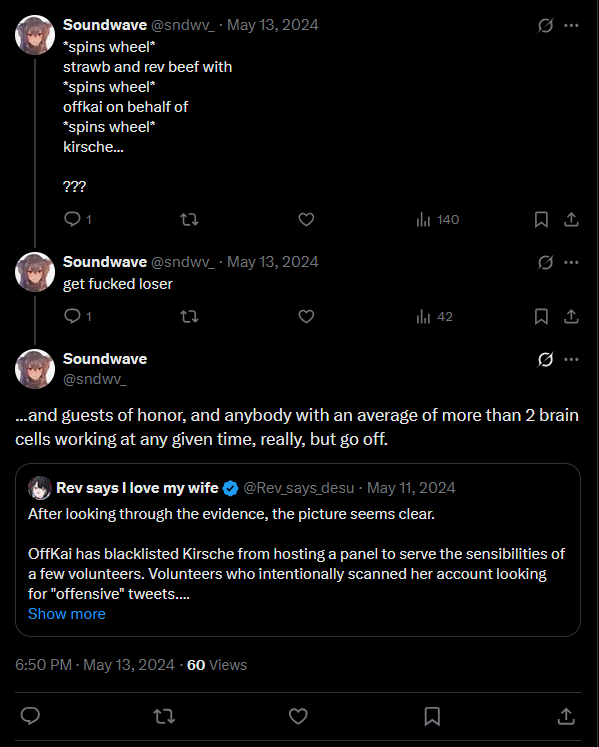This screenshot has height=747, width=599.
Task: Reply to the main tweet
Action: (x=30, y=716)
